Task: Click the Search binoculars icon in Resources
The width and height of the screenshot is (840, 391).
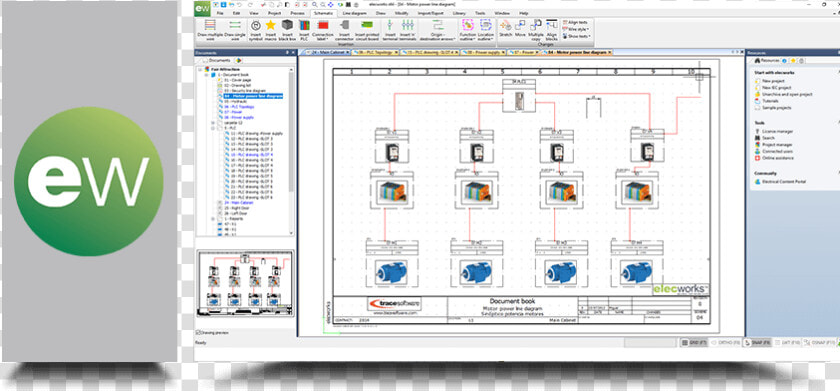Action: coord(758,138)
